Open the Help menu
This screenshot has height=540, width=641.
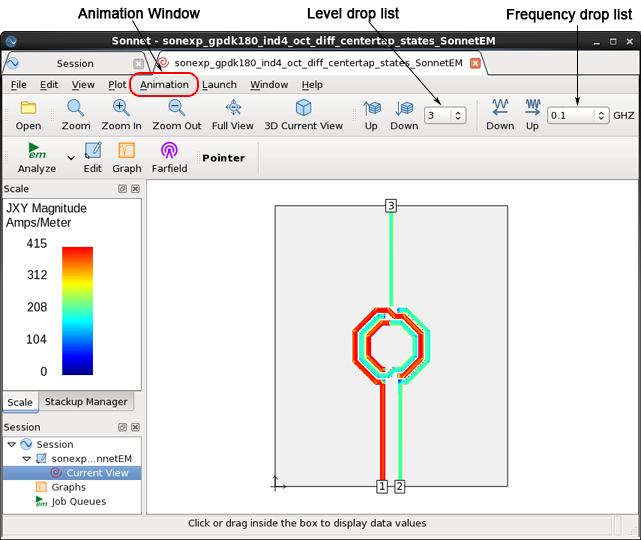(x=312, y=85)
